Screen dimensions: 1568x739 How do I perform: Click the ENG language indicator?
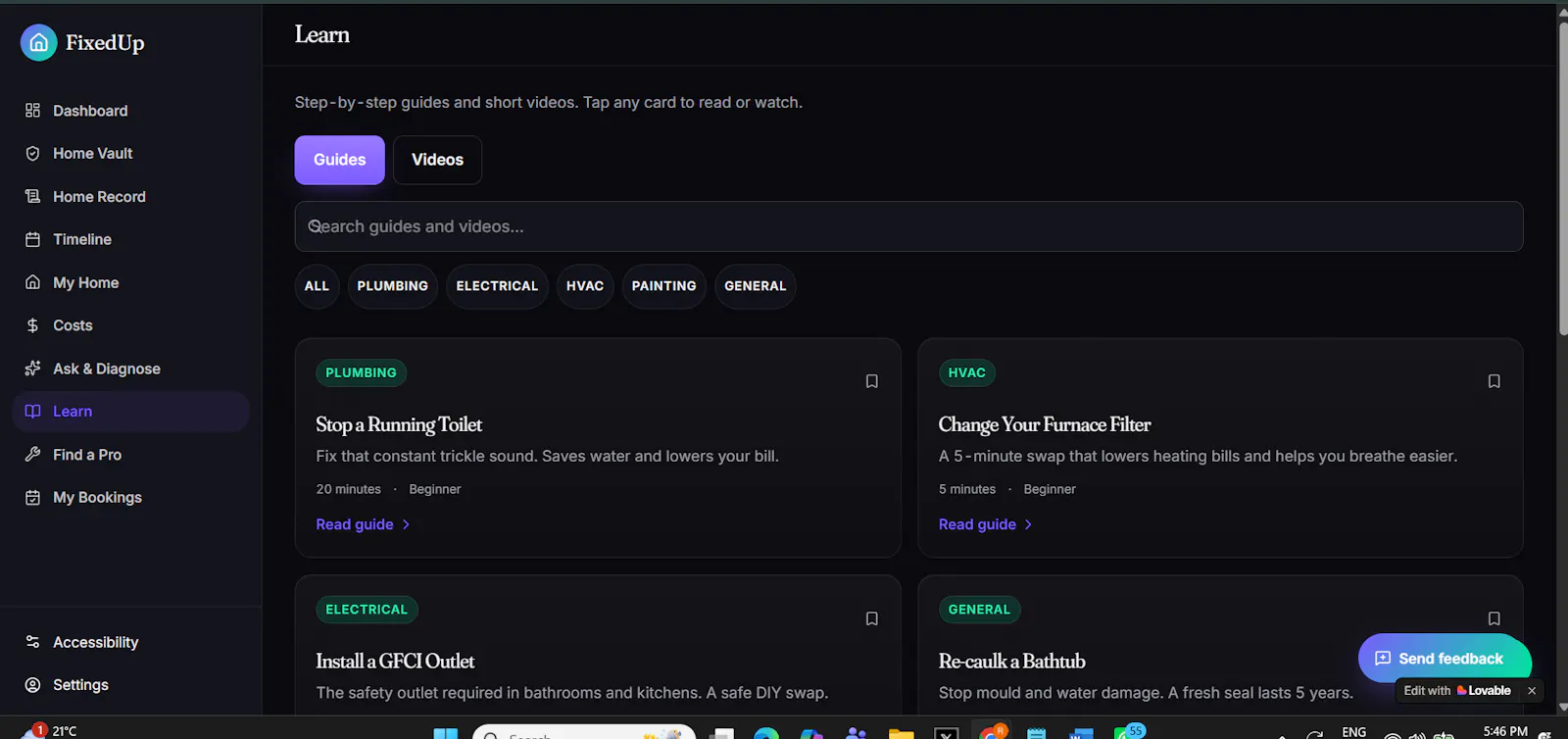point(1354,732)
